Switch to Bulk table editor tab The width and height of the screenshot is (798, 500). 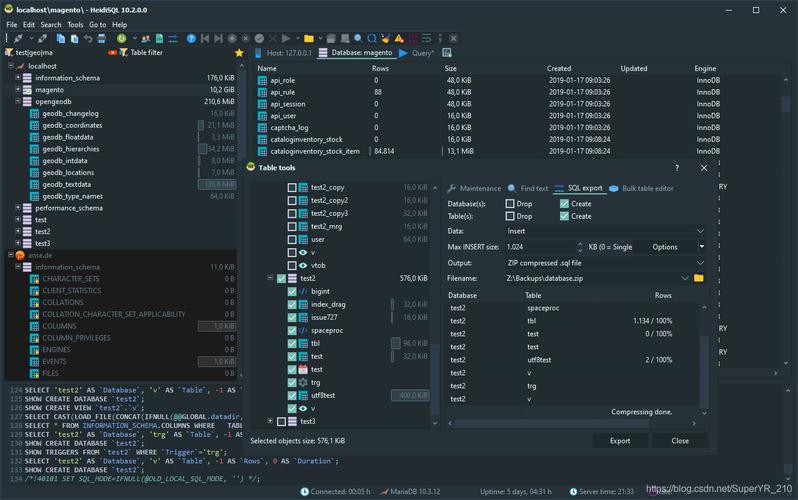click(641, 188)
